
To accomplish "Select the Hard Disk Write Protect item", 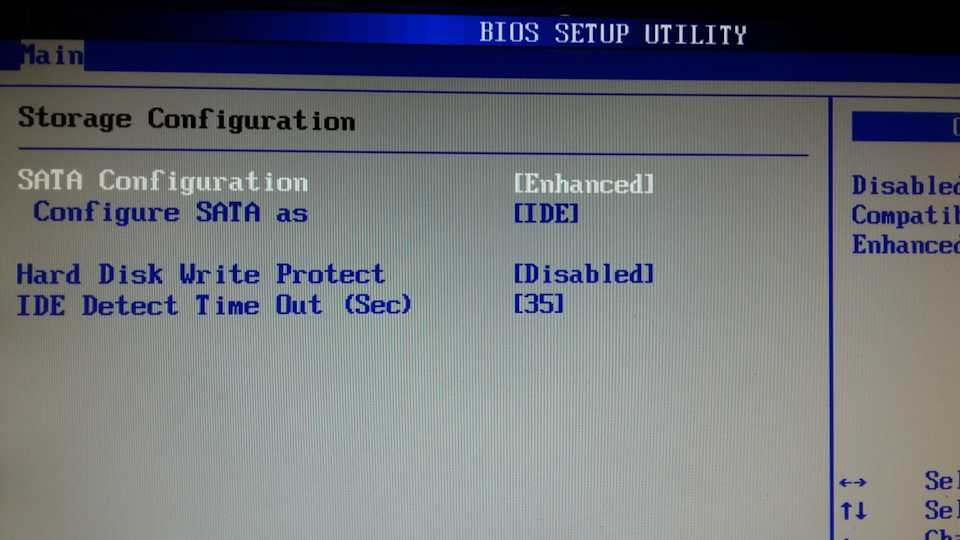I will tap(201, 274).
